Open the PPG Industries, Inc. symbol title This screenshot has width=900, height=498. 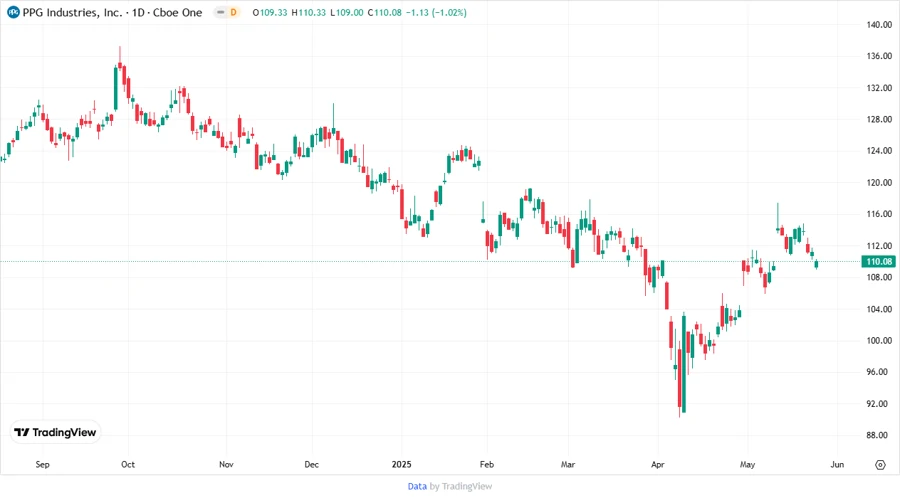click(112, 12)
